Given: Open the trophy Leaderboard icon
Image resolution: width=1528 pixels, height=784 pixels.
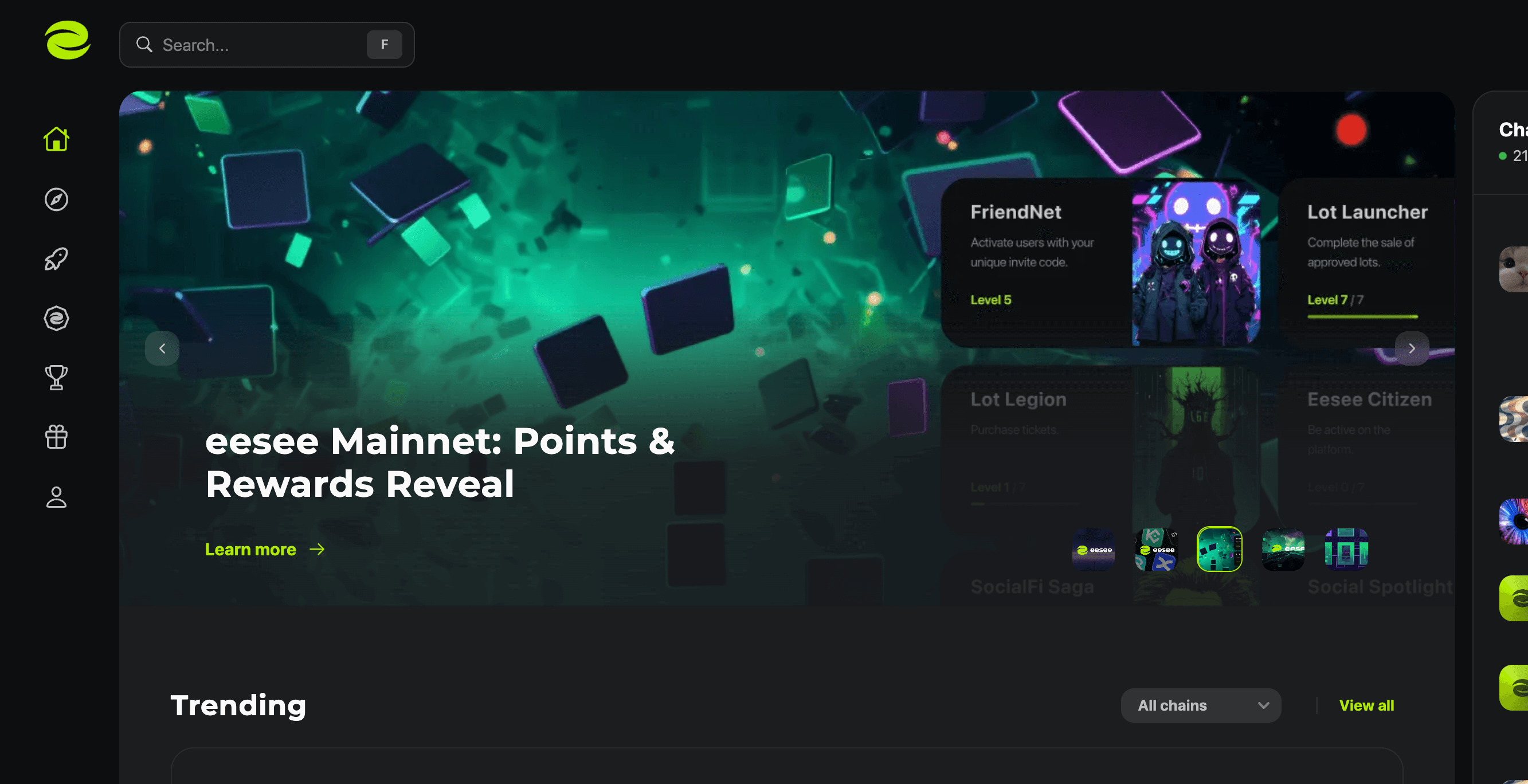Looking at the screenshot, I should (56, 378).
